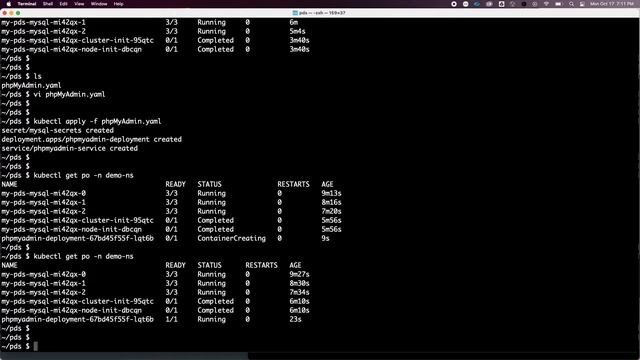Screen dimensions: 640x360
Task: Open the Window menu
Action: click(x=99, y=4)
